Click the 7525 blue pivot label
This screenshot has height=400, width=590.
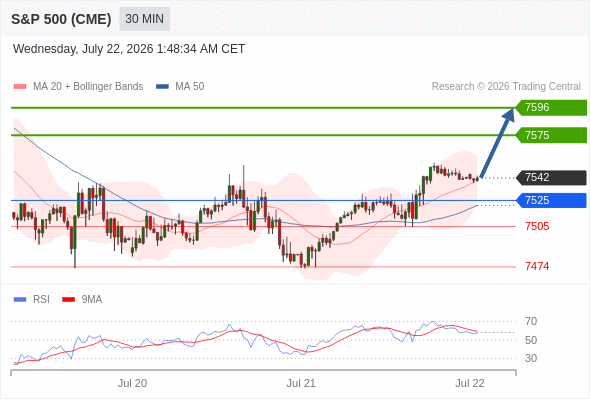coord(551,200)
